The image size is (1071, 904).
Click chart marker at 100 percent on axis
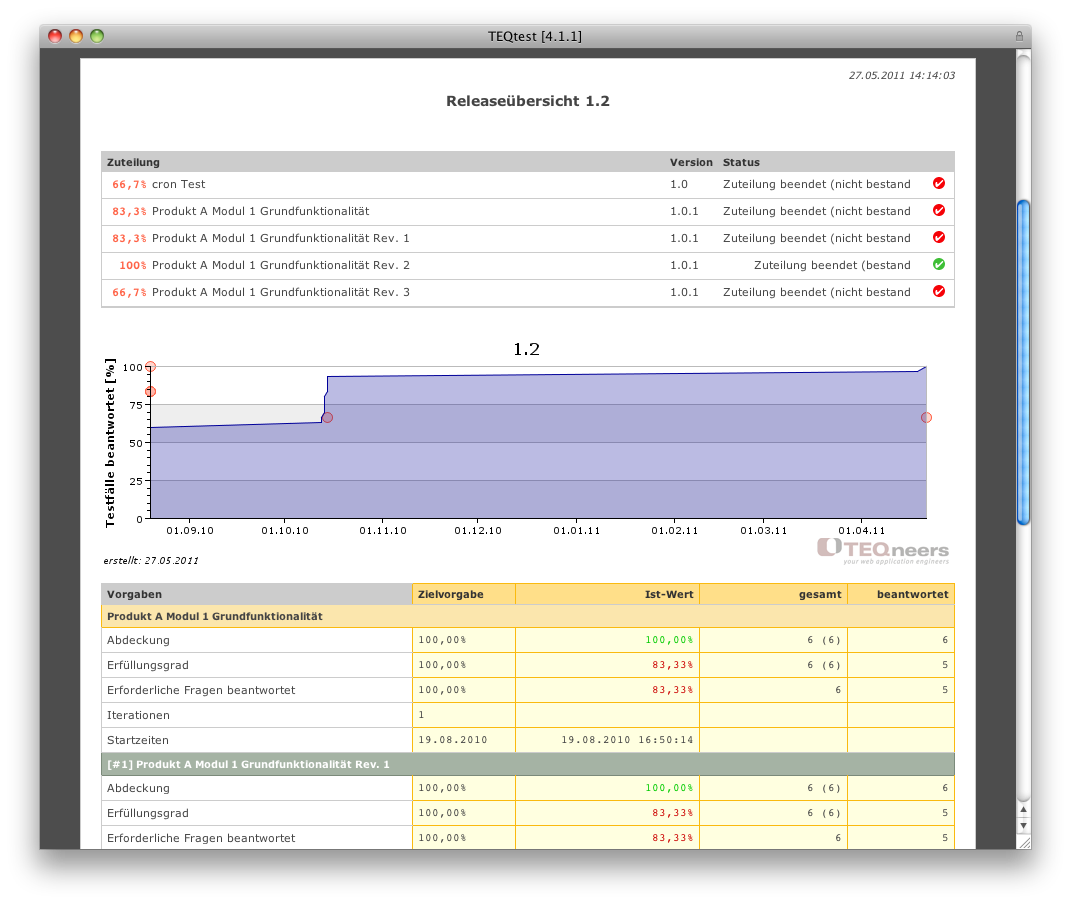(151, 367)
